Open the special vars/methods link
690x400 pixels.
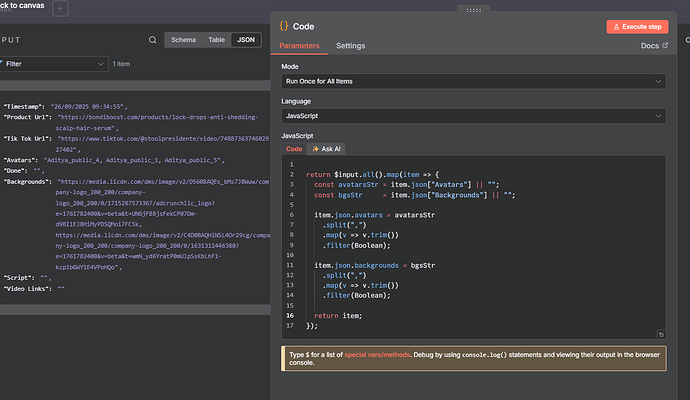[x=377, y=355]
